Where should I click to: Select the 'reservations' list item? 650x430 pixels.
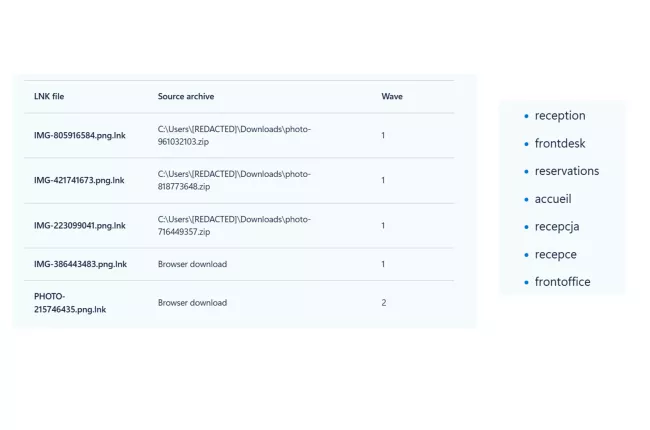pyautogui.click(x=567, y=171)
